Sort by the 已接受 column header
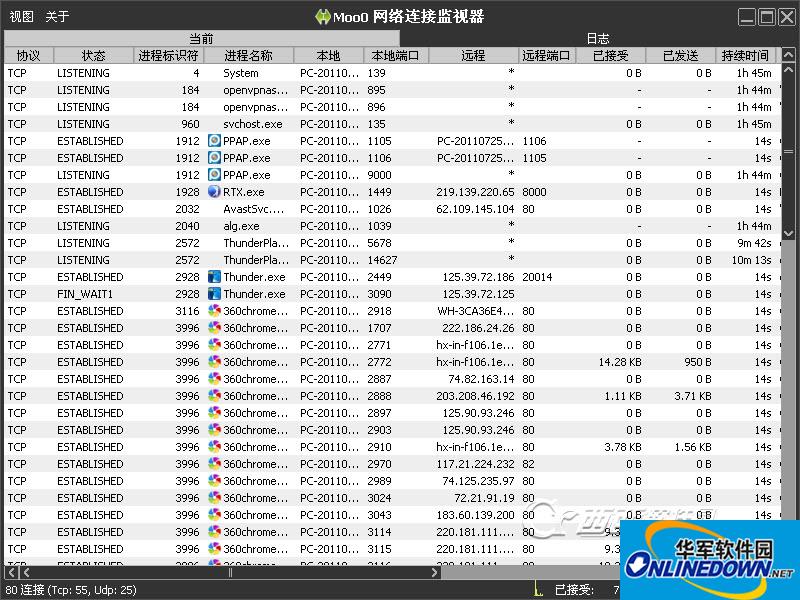 point(611,55)
